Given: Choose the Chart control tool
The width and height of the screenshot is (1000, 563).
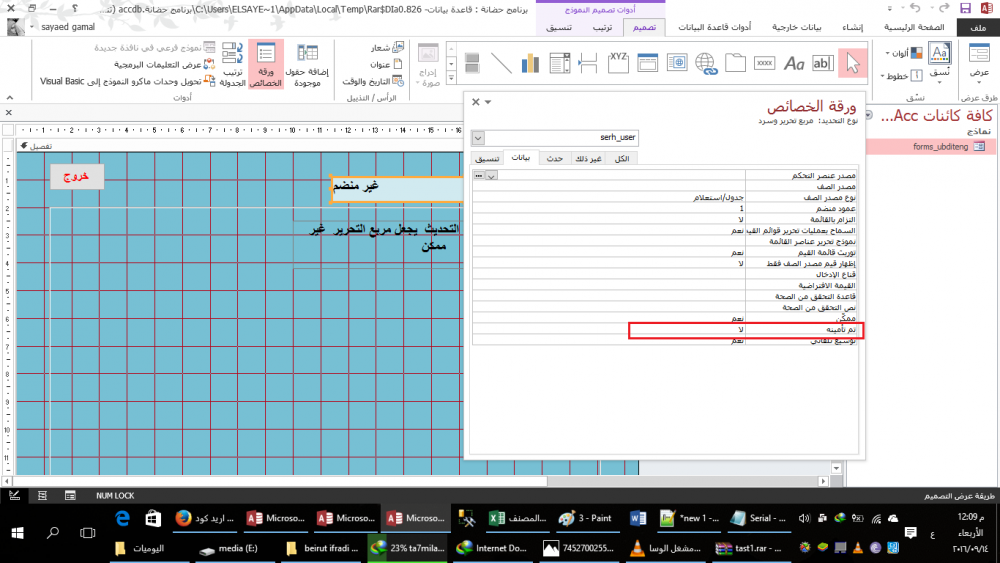Looking at the screenshot, I should click(x=530, y=63).
